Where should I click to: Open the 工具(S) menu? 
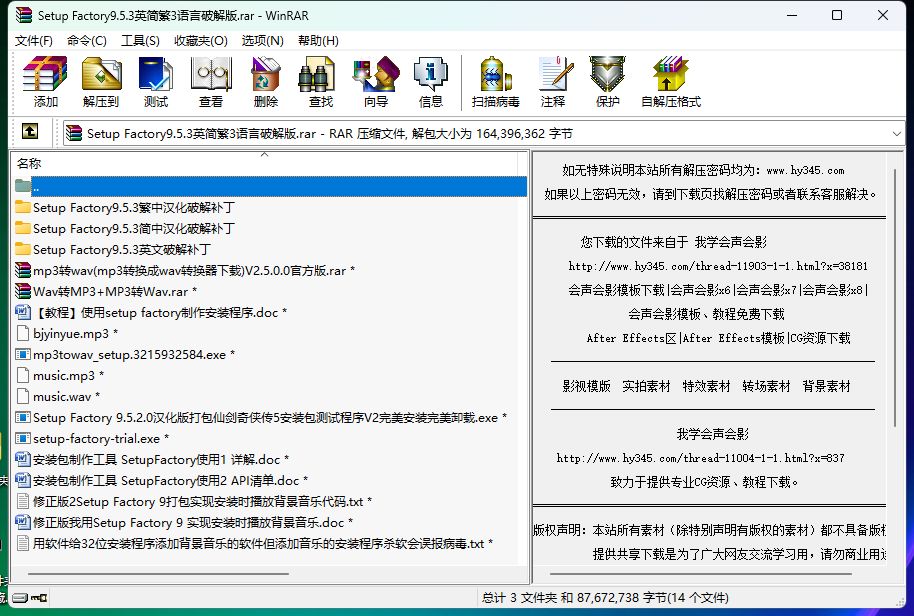click(140, 40)
